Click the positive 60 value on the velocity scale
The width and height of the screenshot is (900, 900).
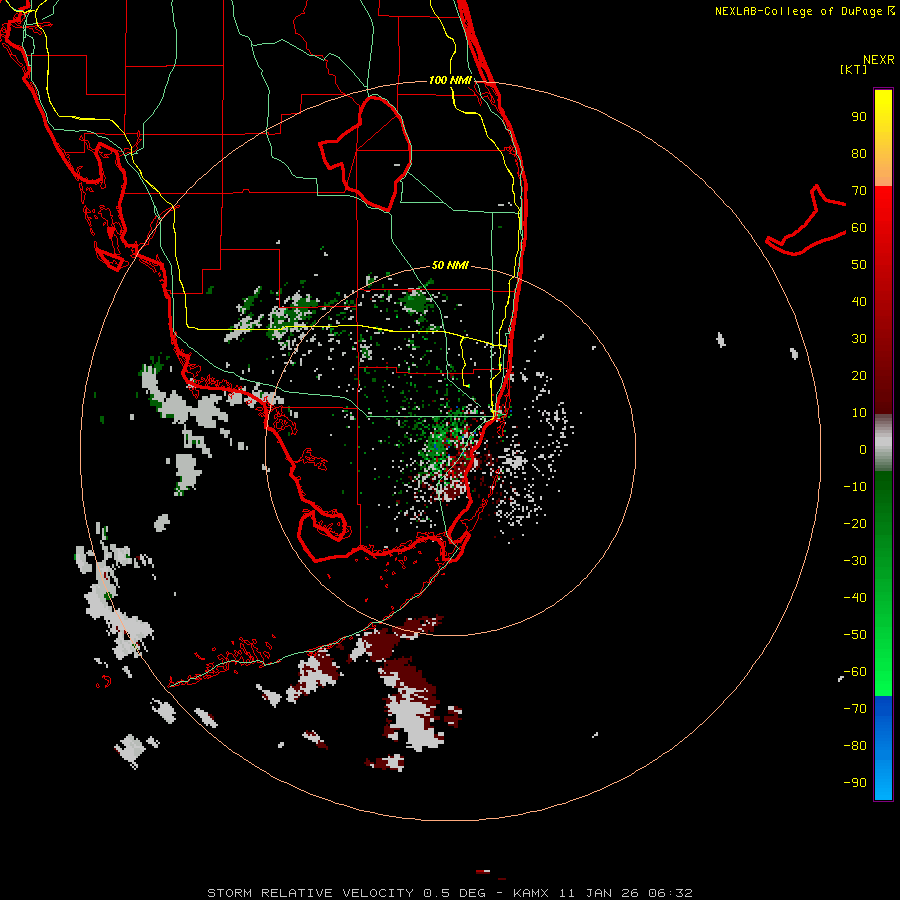[x=859, y=227]
